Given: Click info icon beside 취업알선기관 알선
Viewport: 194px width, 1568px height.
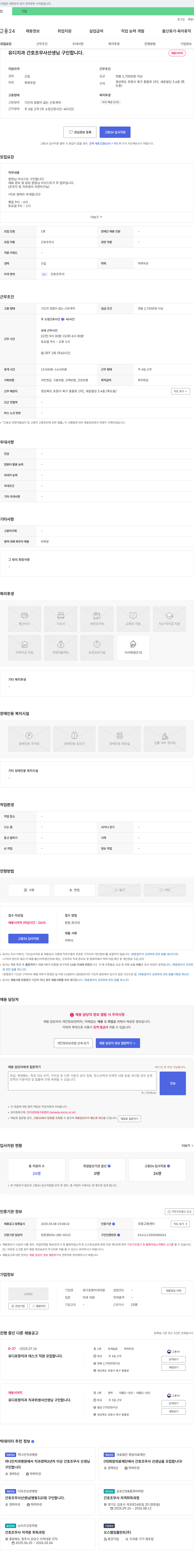Looking at the screenshot, I should (x=109, y=1166).
